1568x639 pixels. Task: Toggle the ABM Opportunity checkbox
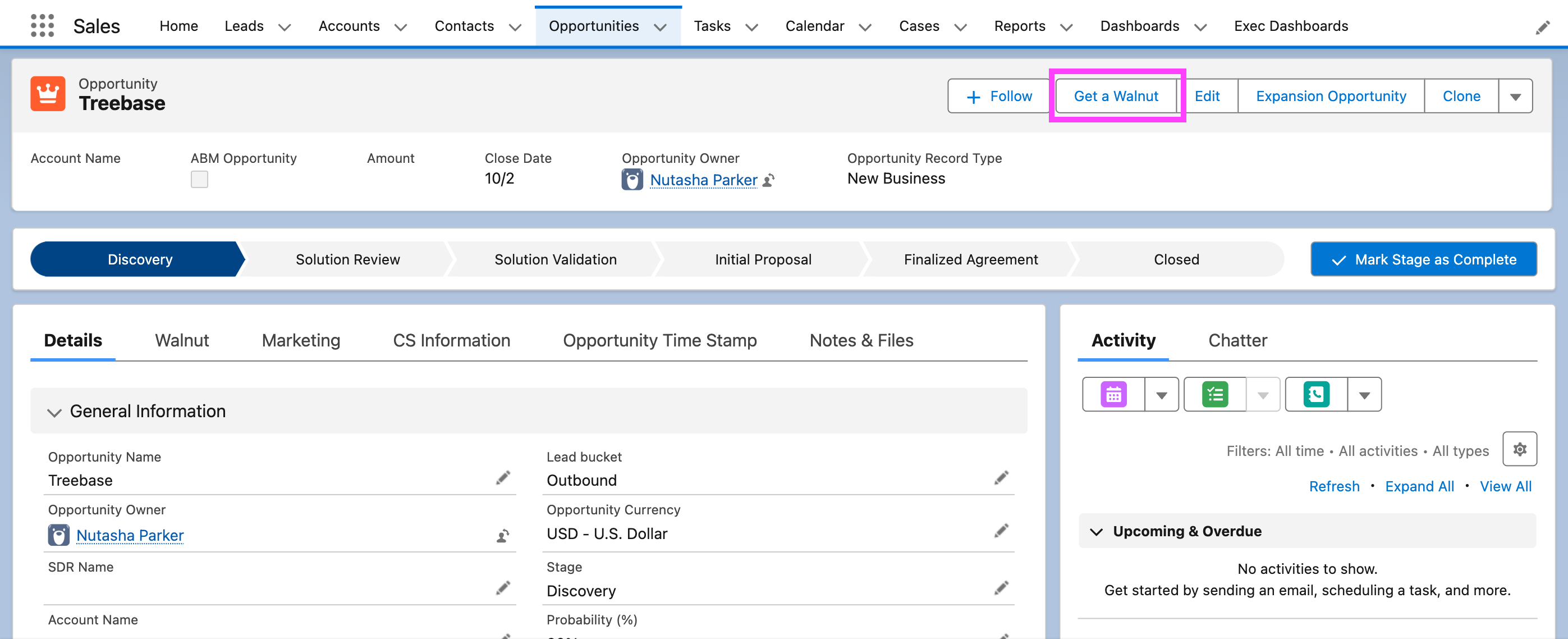point(199,180)
